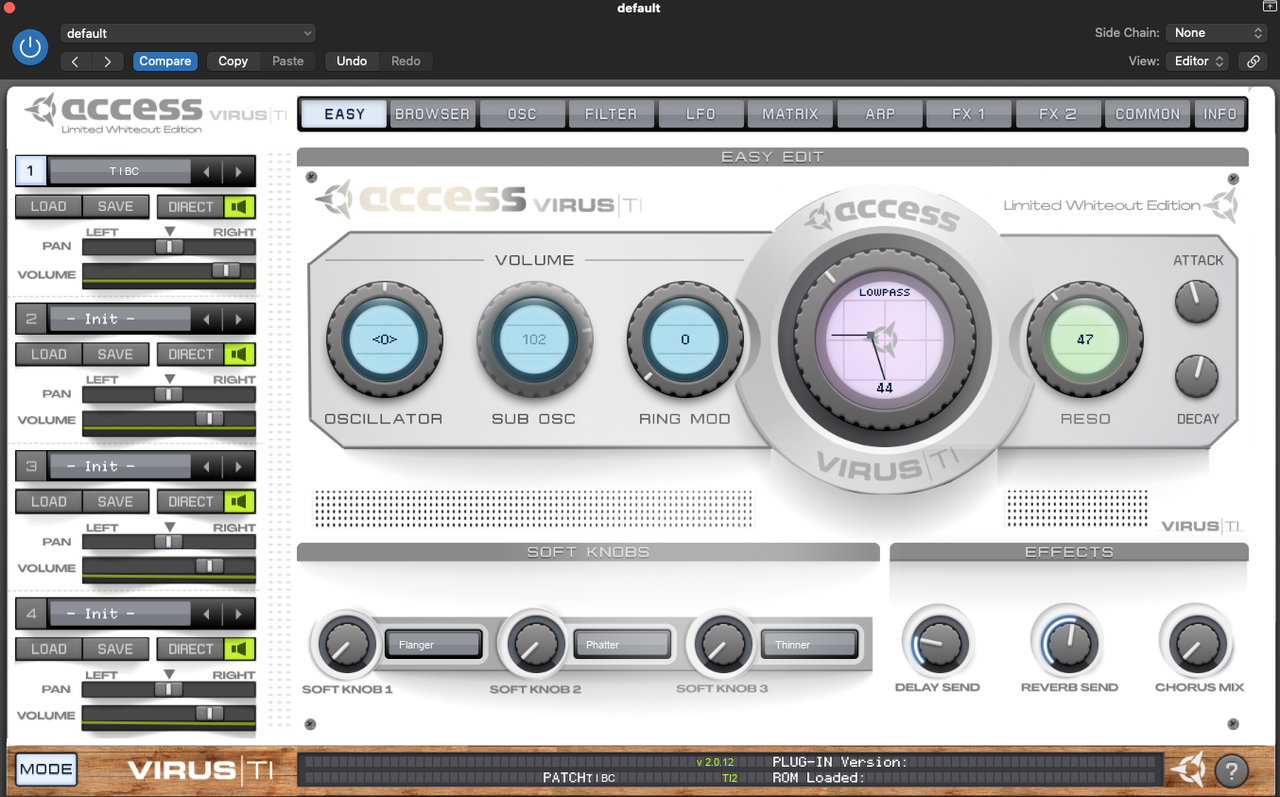Mute part 1 using its speaker toggle

238,207
